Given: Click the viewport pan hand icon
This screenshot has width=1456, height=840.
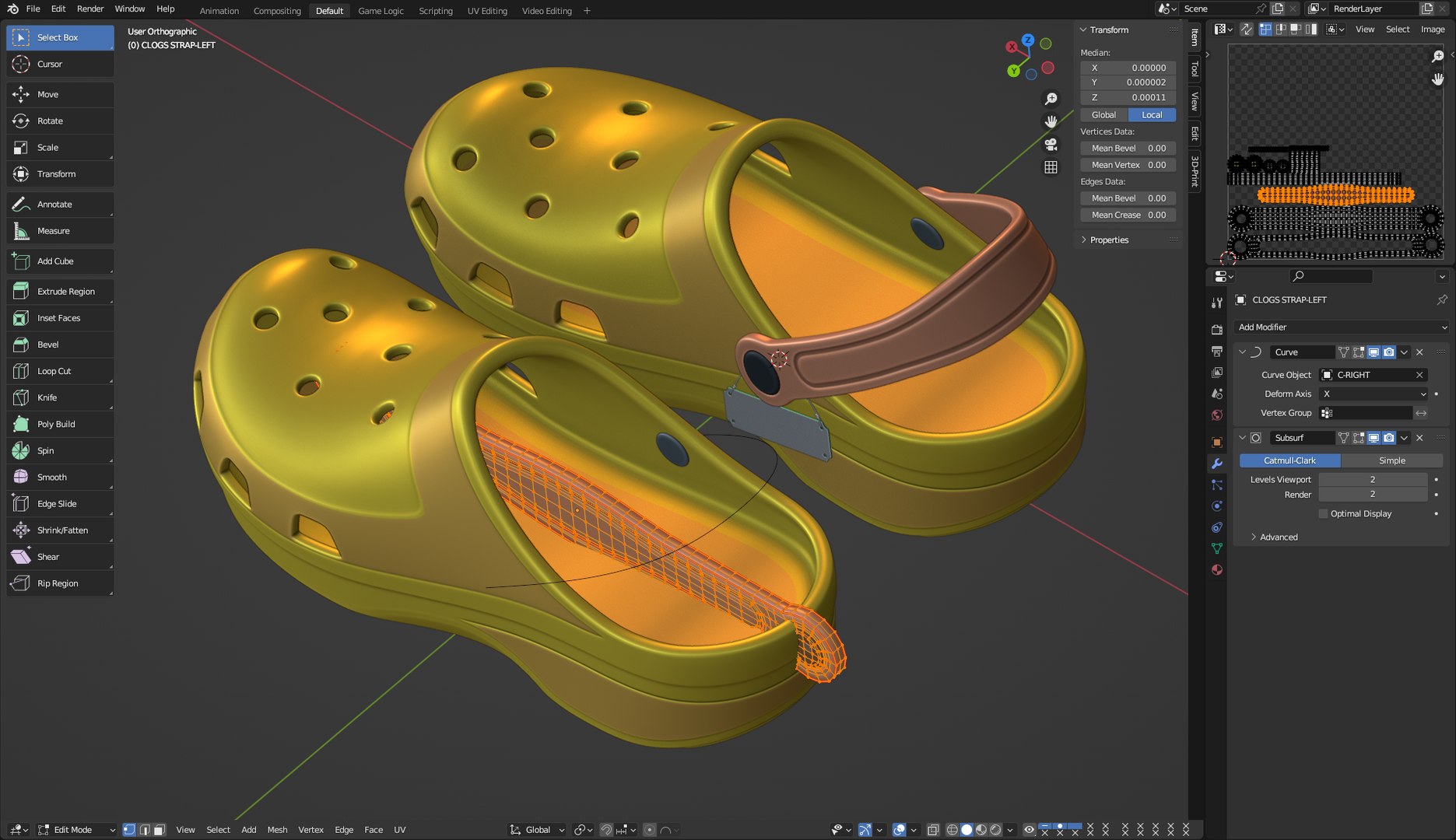Looking at the screenshot, I should point(1051,122).
